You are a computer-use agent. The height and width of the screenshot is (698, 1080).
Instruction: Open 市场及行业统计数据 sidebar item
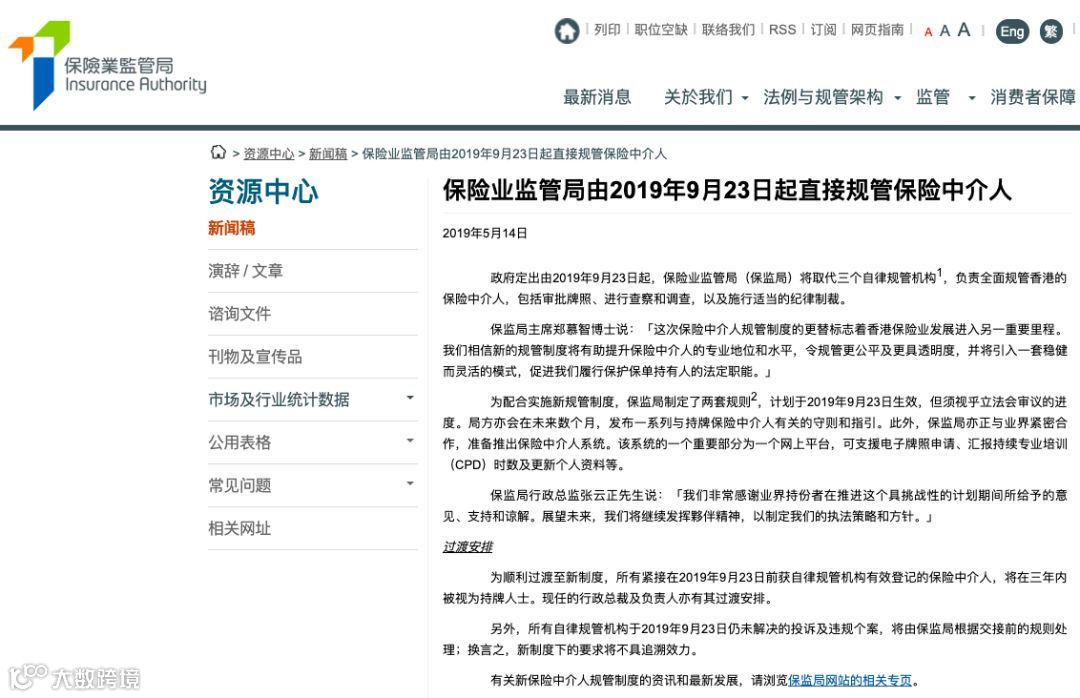point(279,400)
